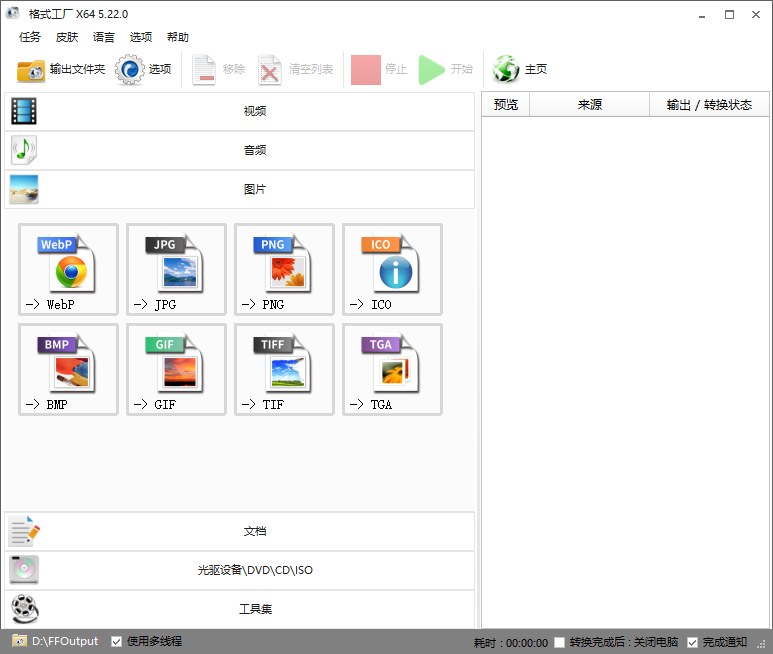Expand the 文档 category panel
Screen dimensions: 773x654
click(240, 531)
